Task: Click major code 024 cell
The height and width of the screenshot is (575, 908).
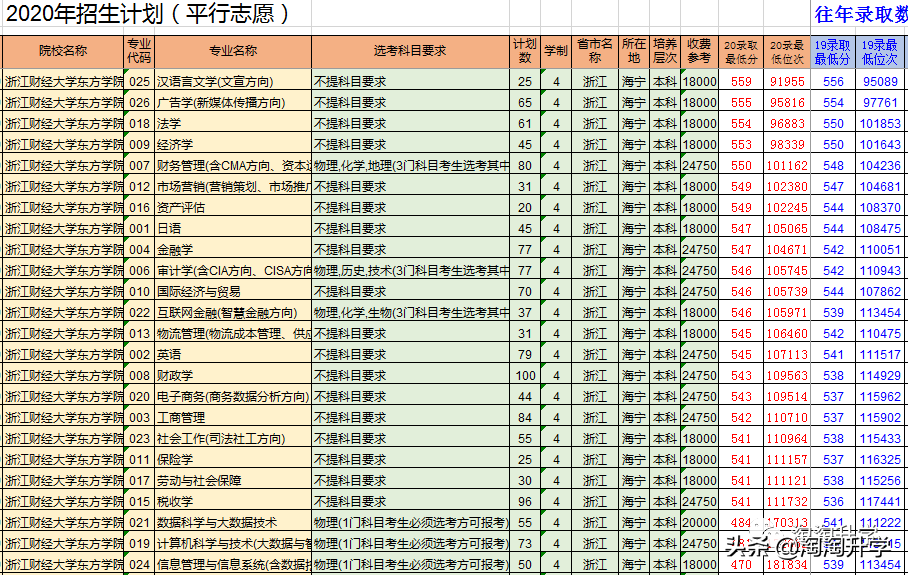Action: click(x=139, y=565)
